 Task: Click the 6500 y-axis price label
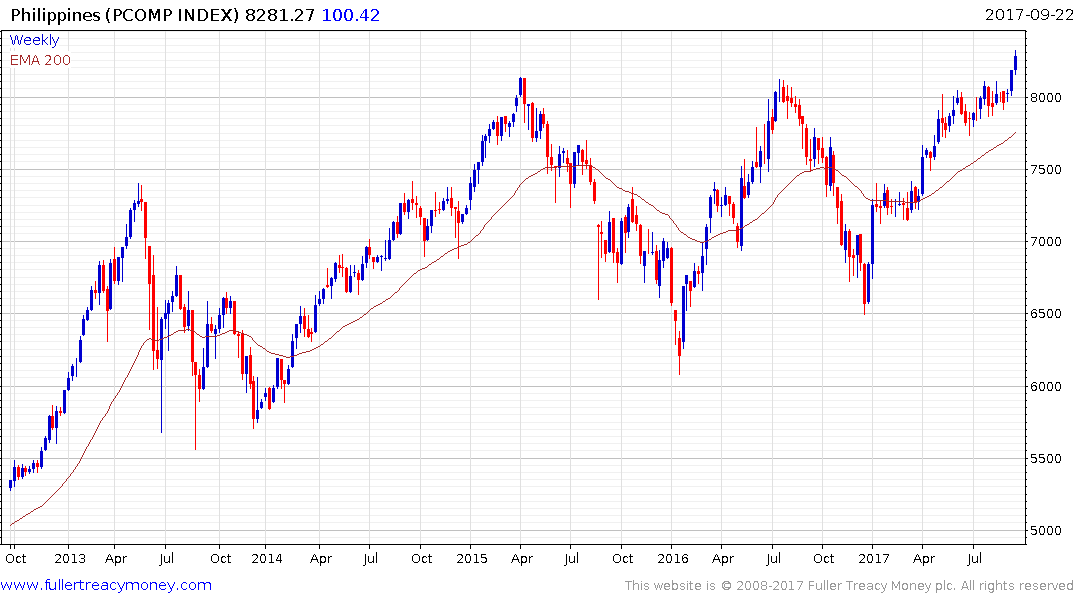coord(1046,313)
